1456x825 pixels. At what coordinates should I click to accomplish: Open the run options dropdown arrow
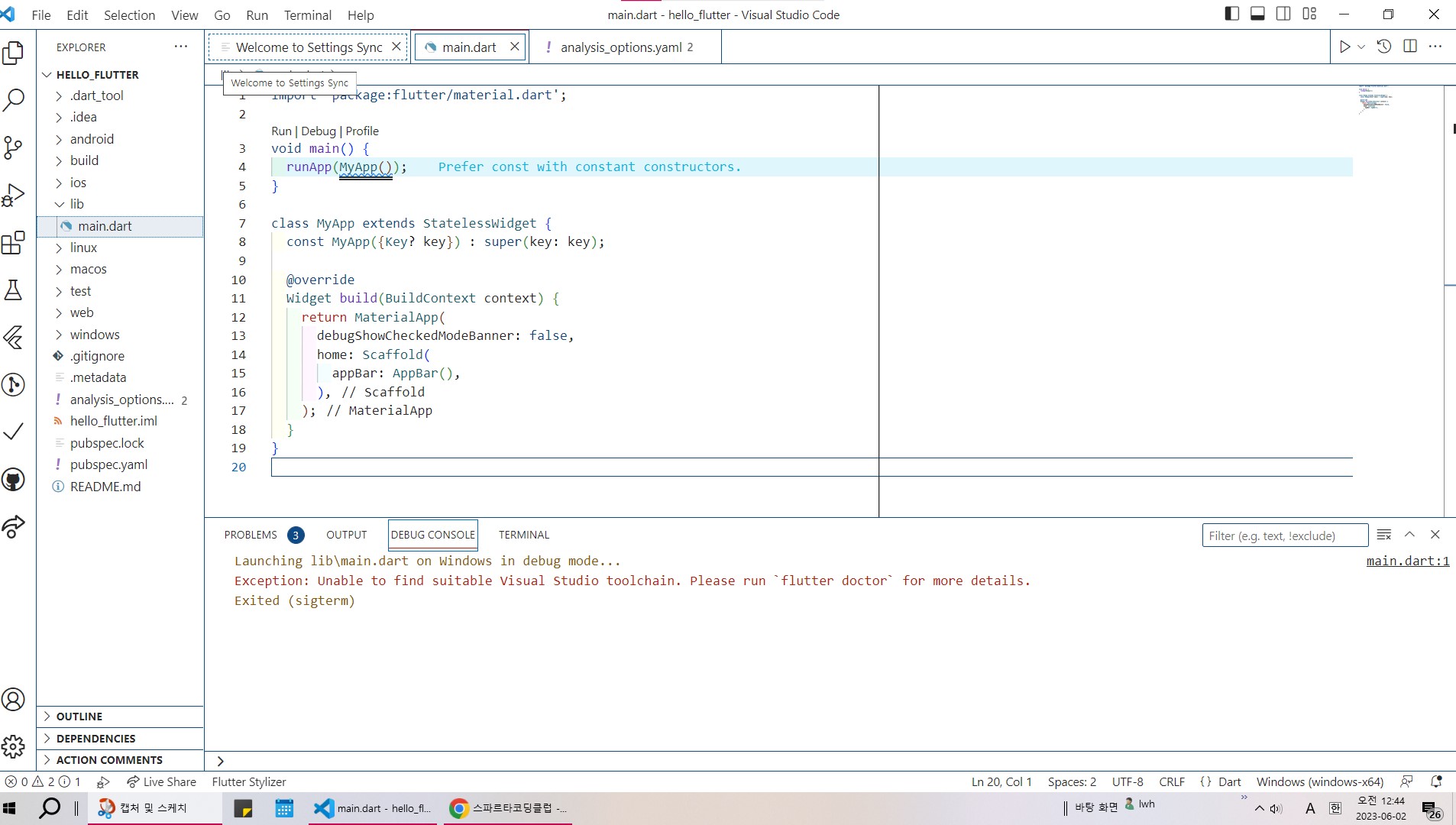[x=1361, y=47]
